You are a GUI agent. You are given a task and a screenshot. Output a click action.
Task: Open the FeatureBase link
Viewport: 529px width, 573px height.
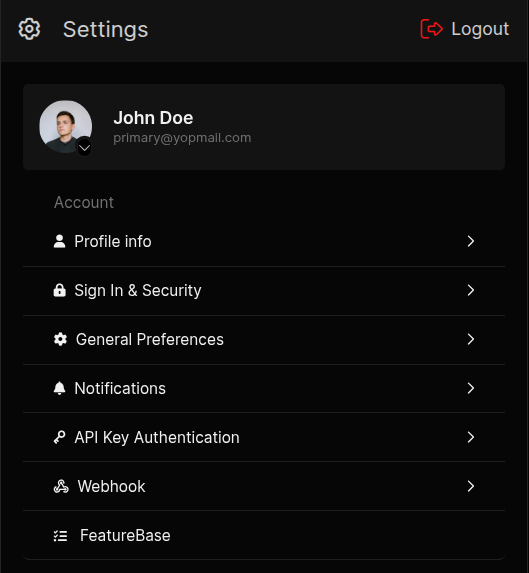264,535
